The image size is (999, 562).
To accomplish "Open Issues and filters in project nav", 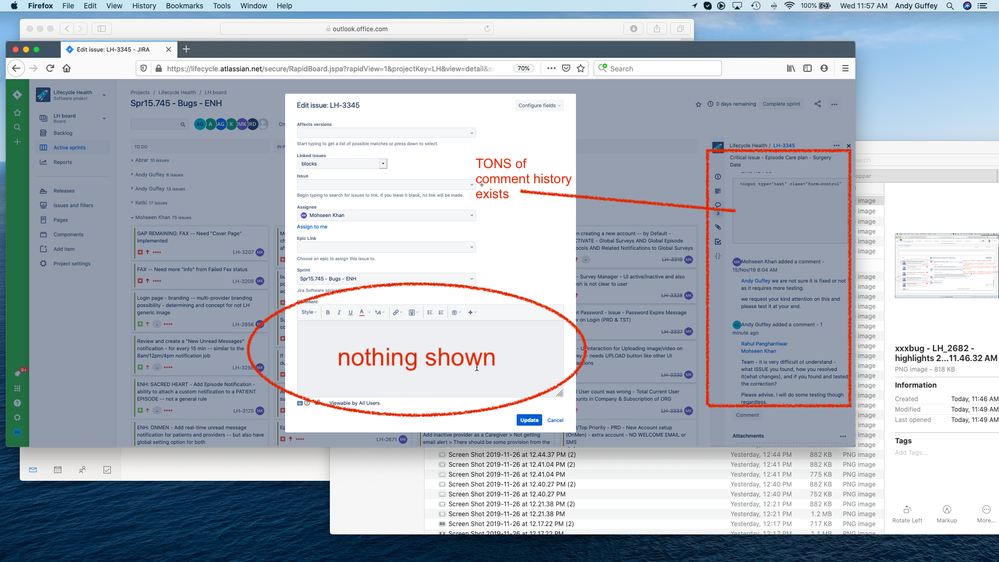I will (73, 206).
